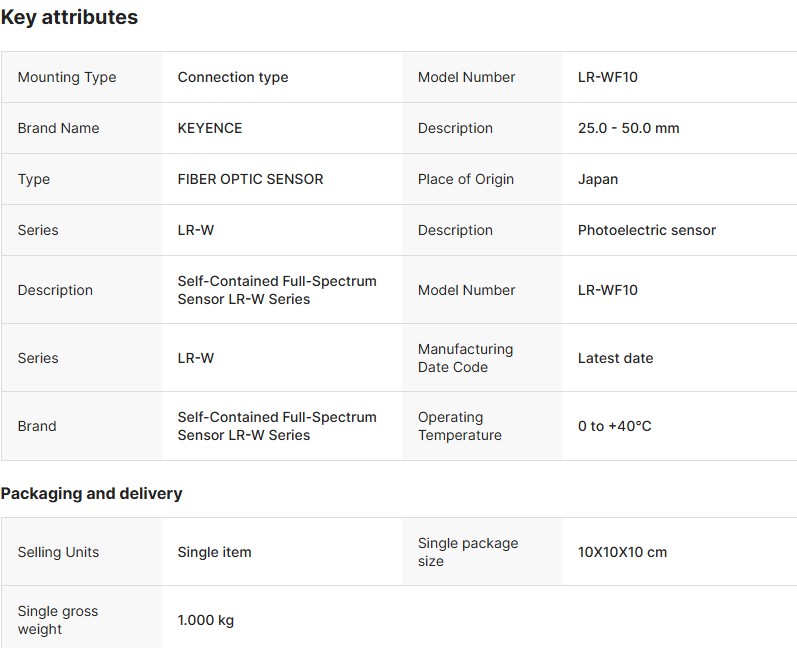Select the Brand Name label
This screenshot has width=797, height=648.
(58, 128)
